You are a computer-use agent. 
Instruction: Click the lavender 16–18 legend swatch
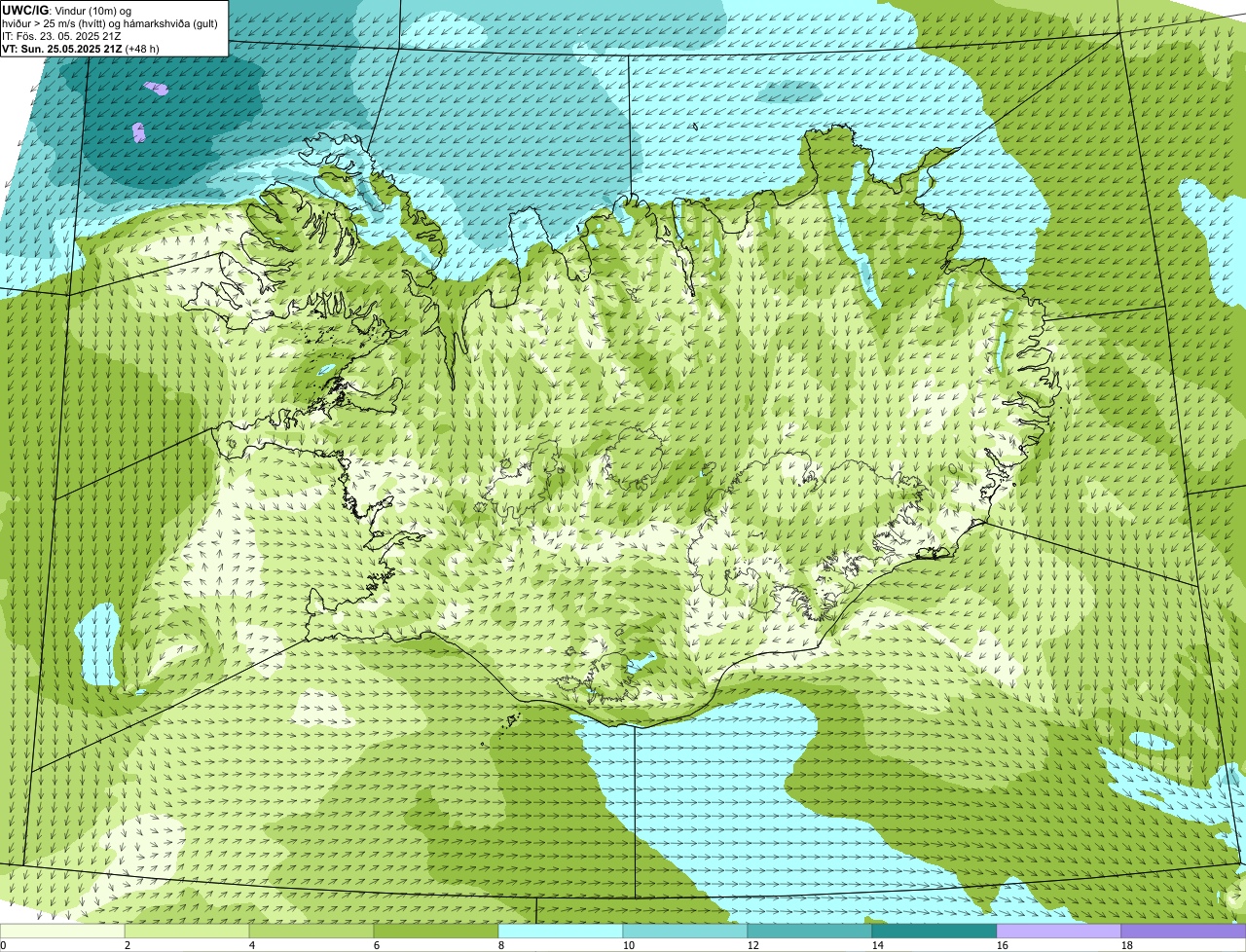tap(1059, 931)
